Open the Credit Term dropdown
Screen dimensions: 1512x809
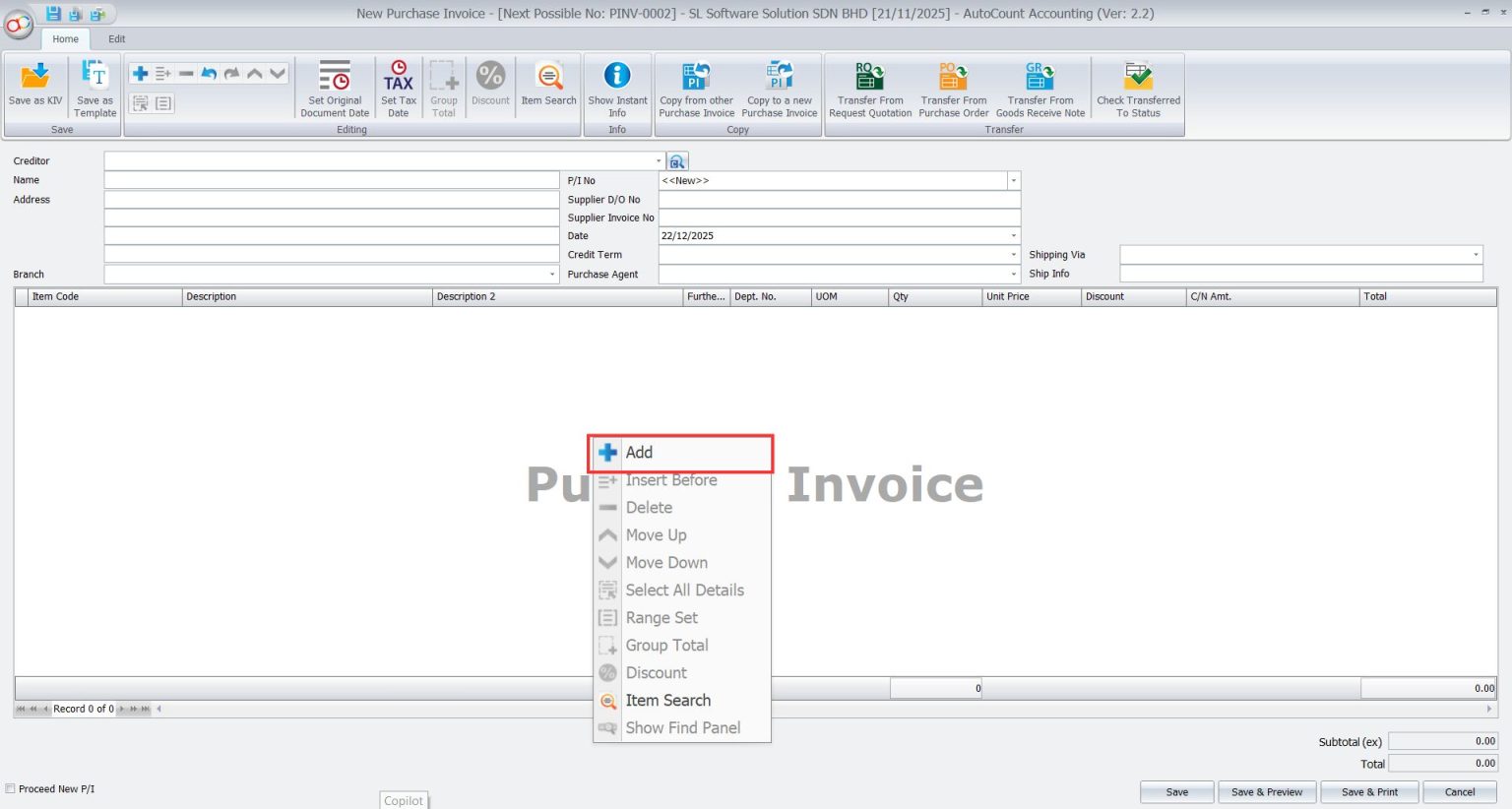pyautogui.click(x=1013, y=254)
